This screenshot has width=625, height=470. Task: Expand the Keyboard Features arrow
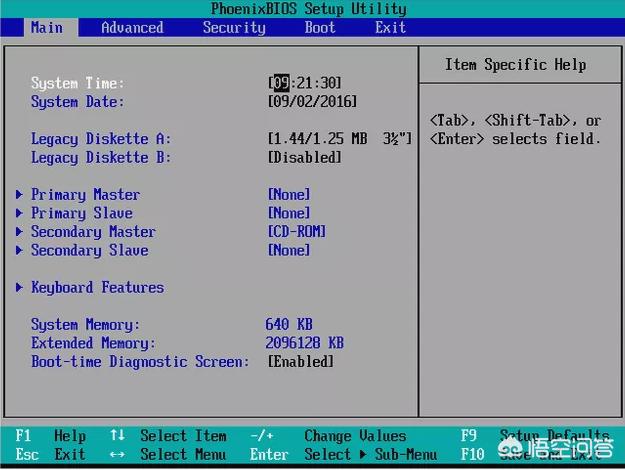[x=19, y=287]
